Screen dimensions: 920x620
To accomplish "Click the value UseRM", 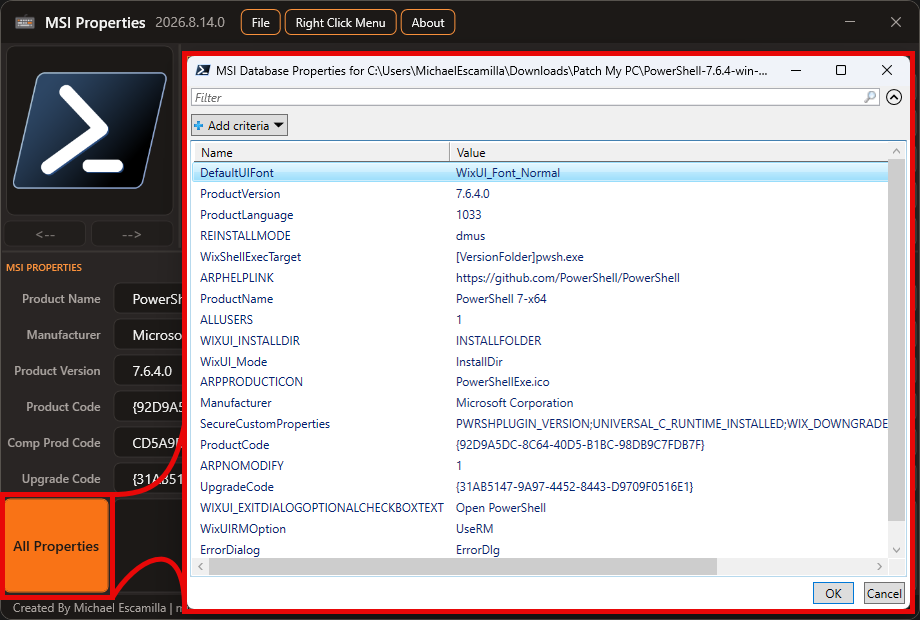I will click(474, 528).
